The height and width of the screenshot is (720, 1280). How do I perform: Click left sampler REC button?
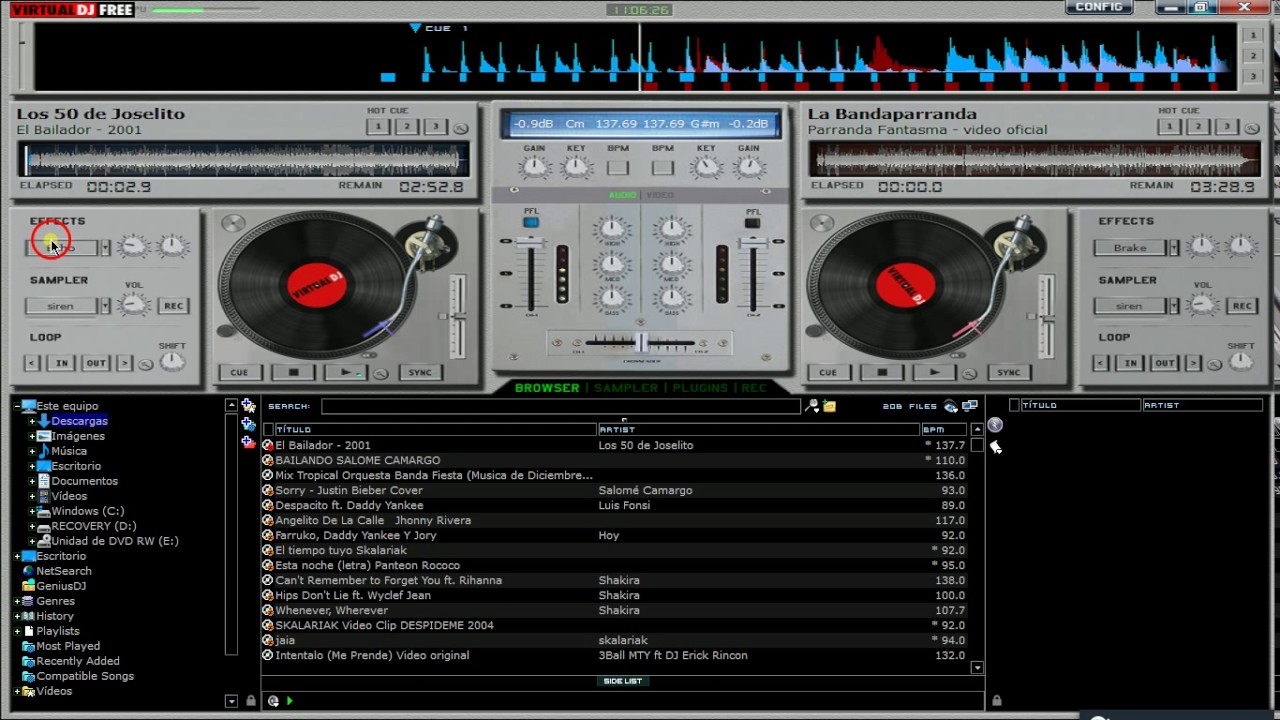coord(173,306)
